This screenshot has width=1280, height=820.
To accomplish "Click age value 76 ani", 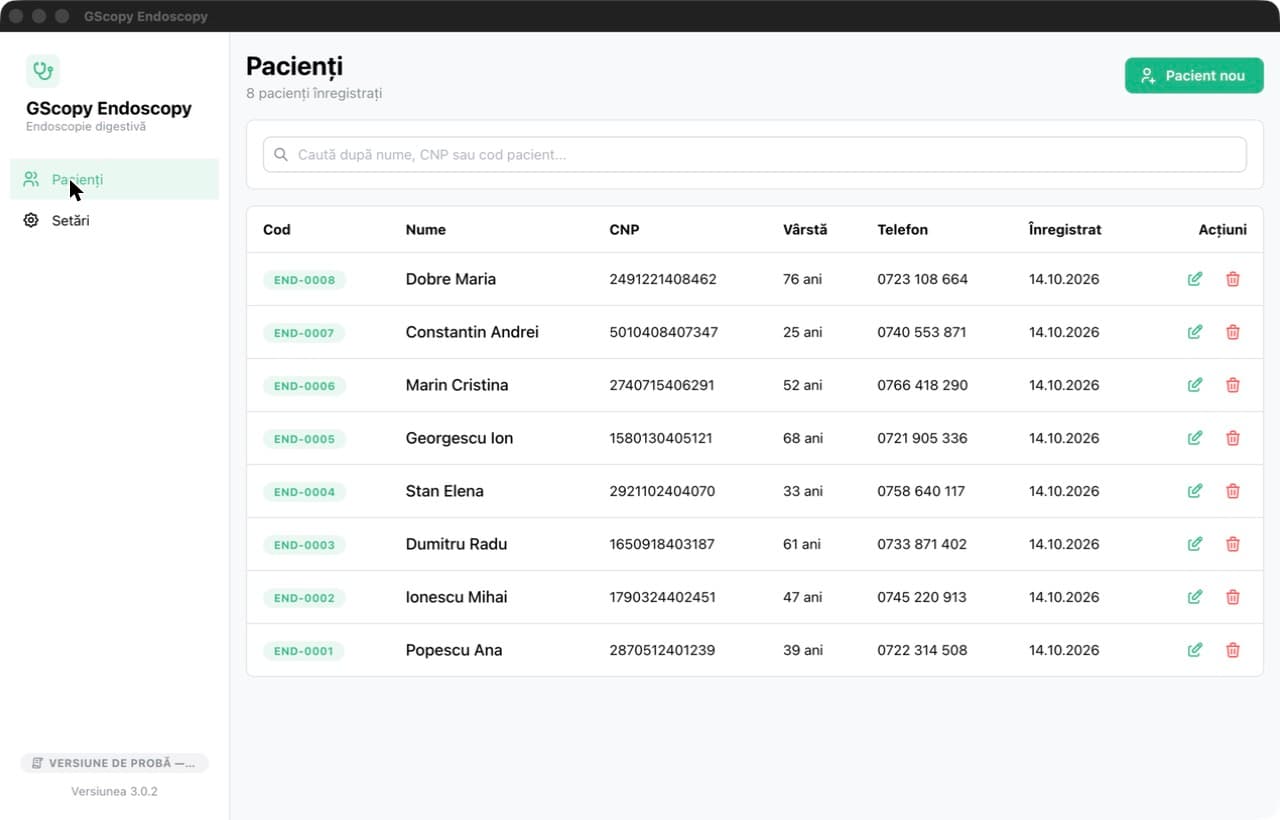I will coord(802,279).
